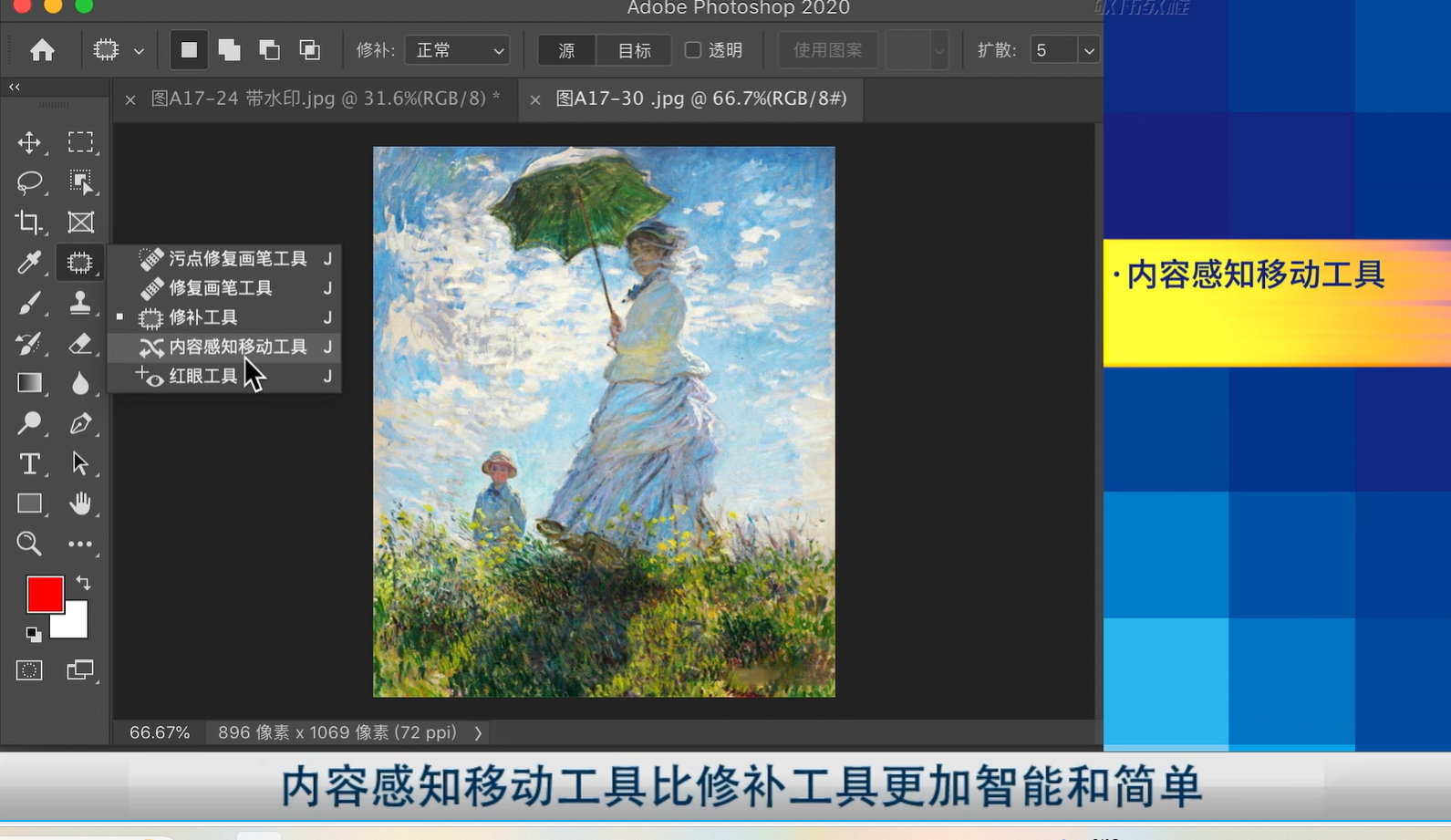
Task: Select the Rectangular Marquee tool
Action: click(x=80, y=142)
